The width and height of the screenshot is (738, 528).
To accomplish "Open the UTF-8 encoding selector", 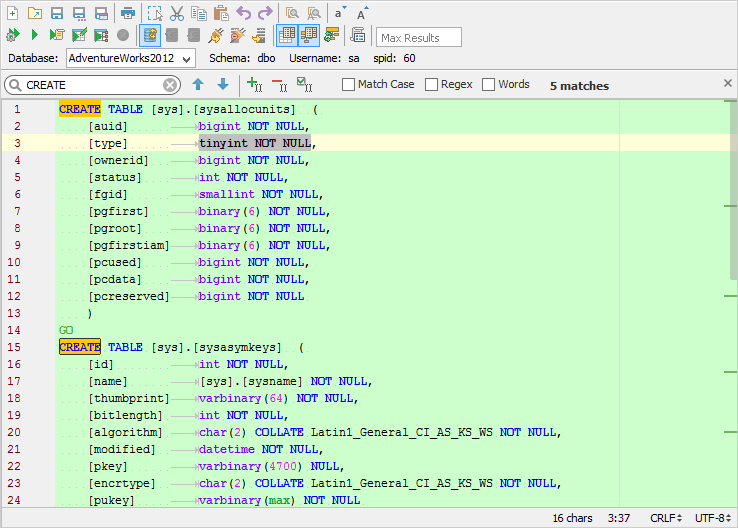I will tap(713, 517).
